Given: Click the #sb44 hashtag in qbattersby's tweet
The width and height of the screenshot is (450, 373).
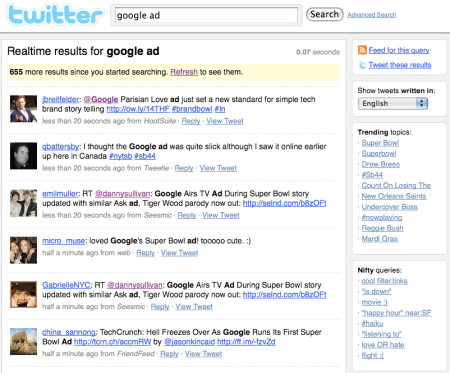Looking at the screenshot, I should pyautogui.click(x=145, y=156).
